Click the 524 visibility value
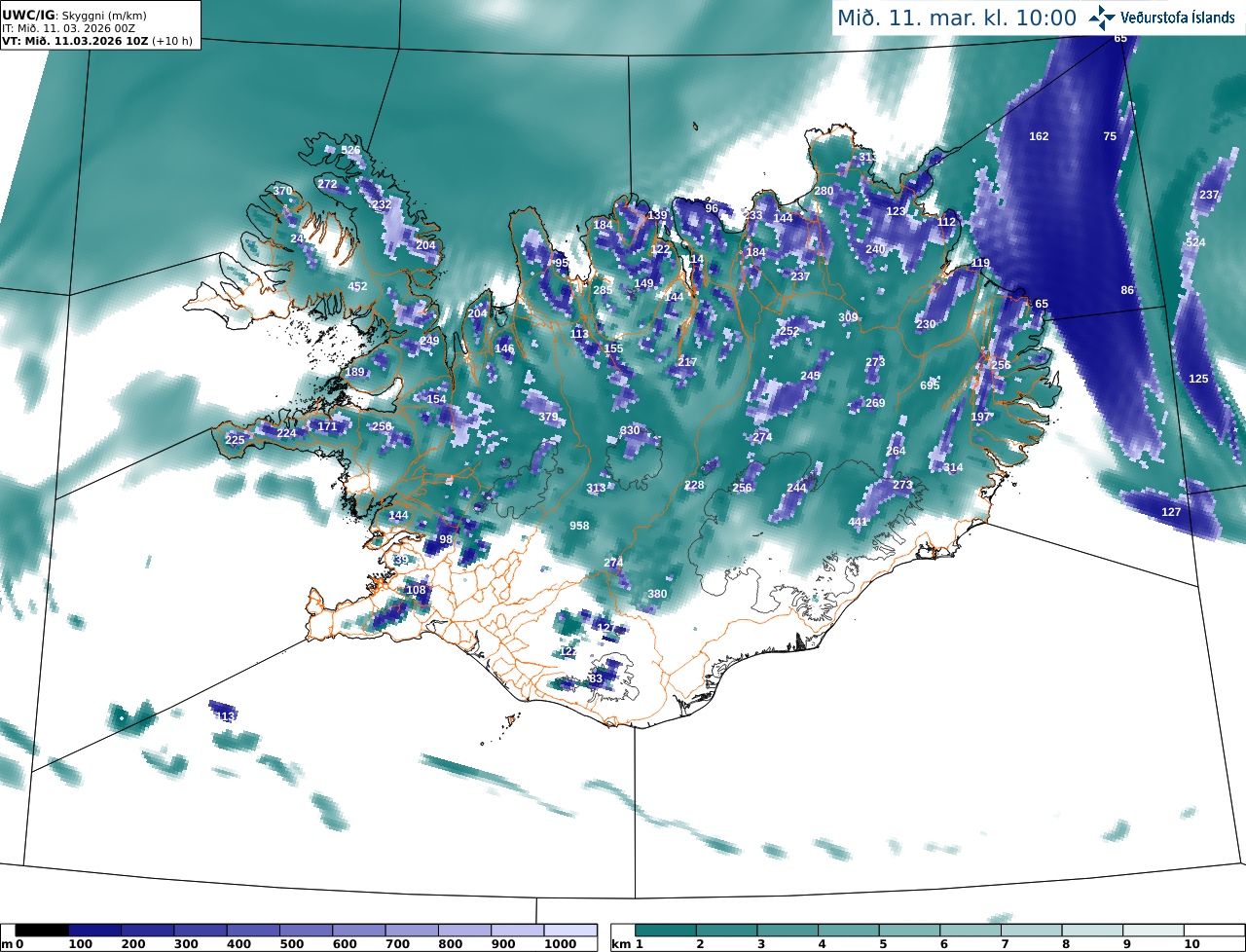The image size is (1246, 952). [x=1195, y=242]
